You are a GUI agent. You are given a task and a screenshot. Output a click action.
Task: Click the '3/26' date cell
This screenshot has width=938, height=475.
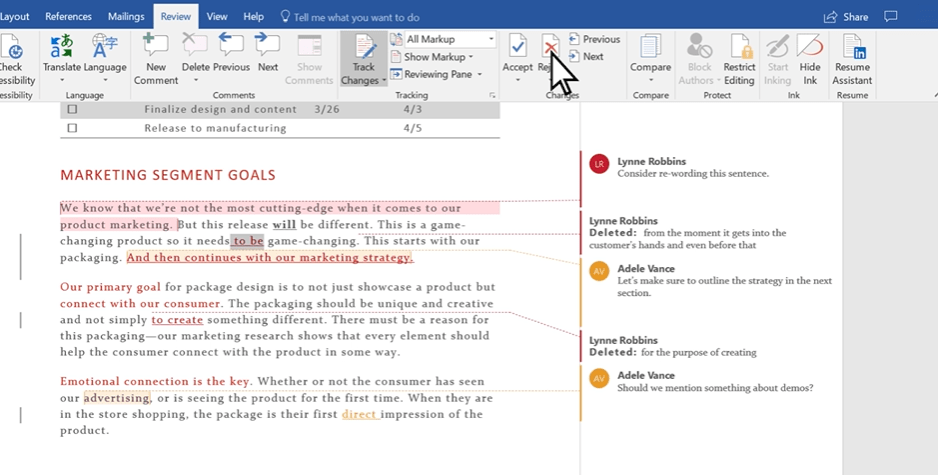327,109
